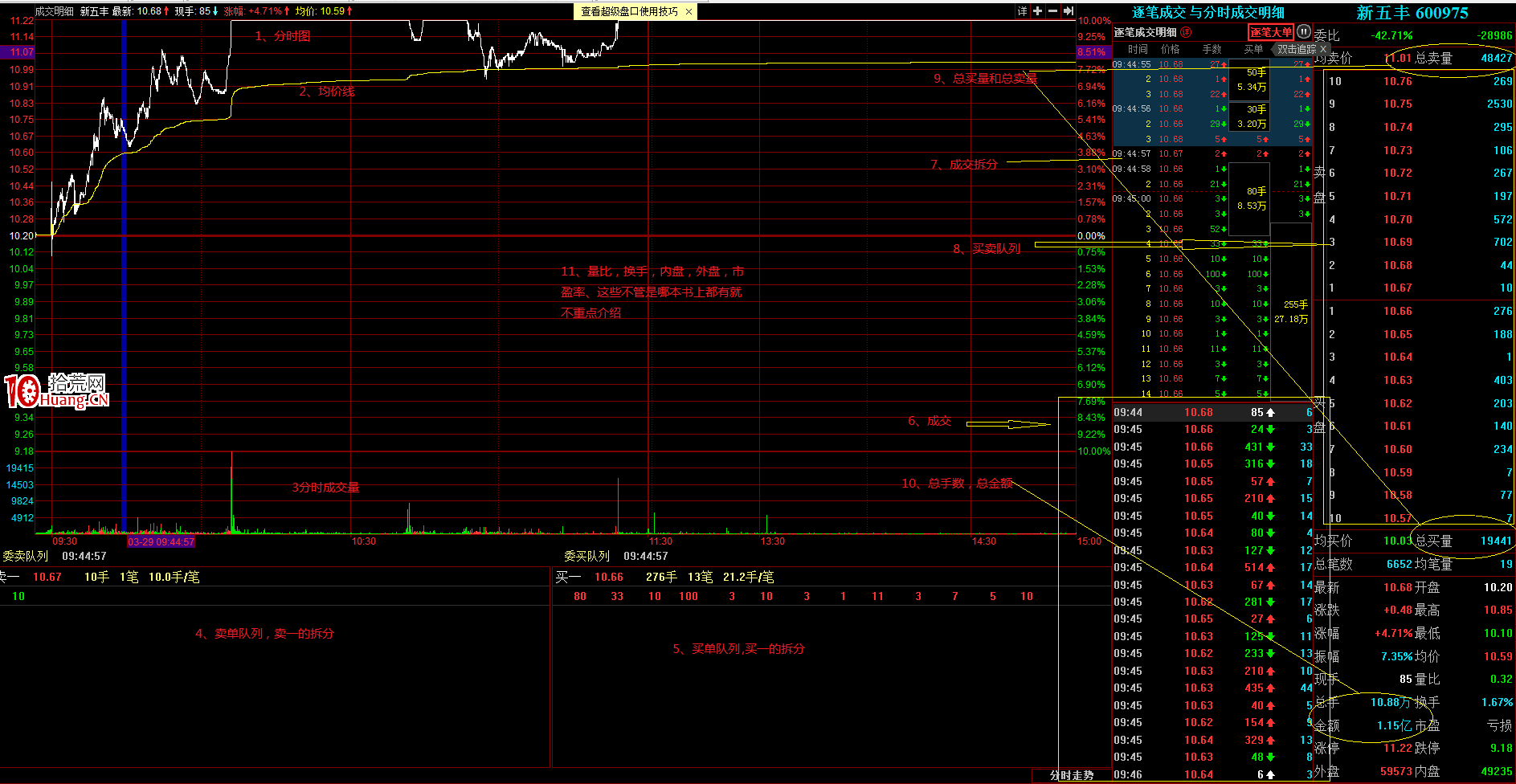The width and height of the screenshot is (1516, 784).
Task: Zoom in chart with the plus icon
Action: pyautogui.click(x=1037, y=11)
